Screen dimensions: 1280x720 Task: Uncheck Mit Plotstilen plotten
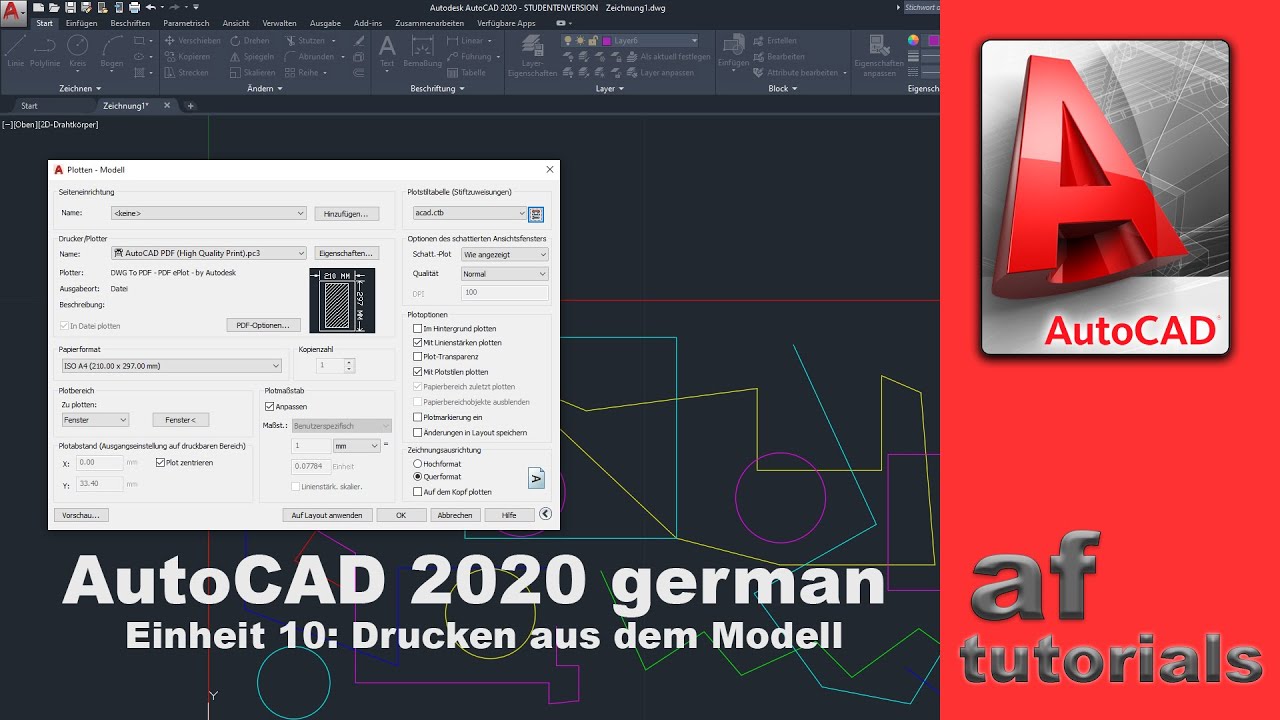418,371
